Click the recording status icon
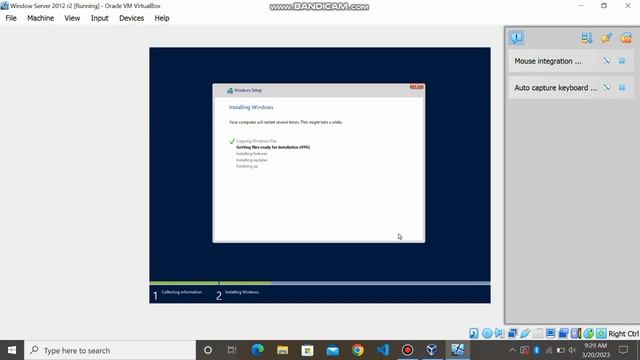640x360 pixels. click(563, 333)
